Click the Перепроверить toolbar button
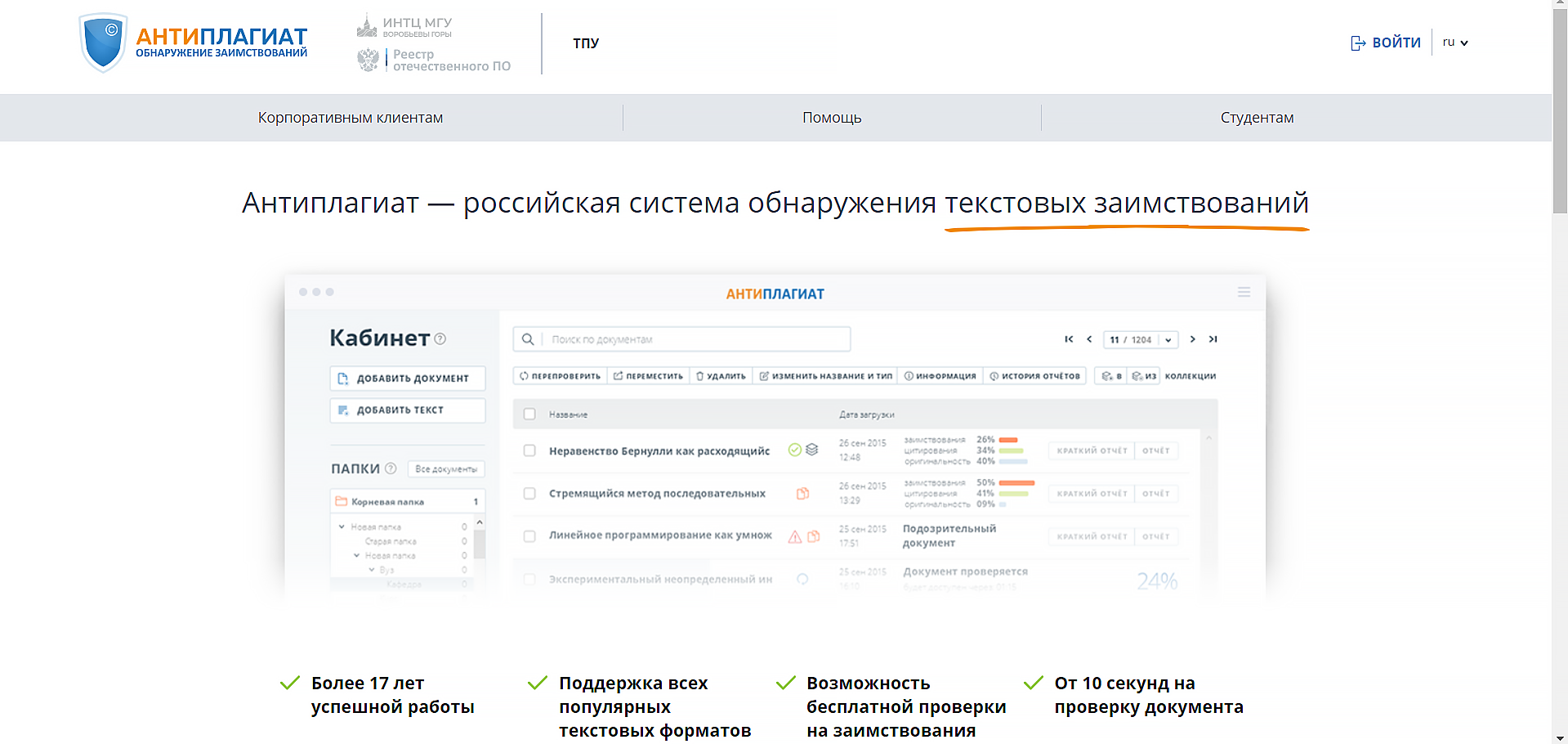This screenshot has height=744, width=1568. click(560, 376)
